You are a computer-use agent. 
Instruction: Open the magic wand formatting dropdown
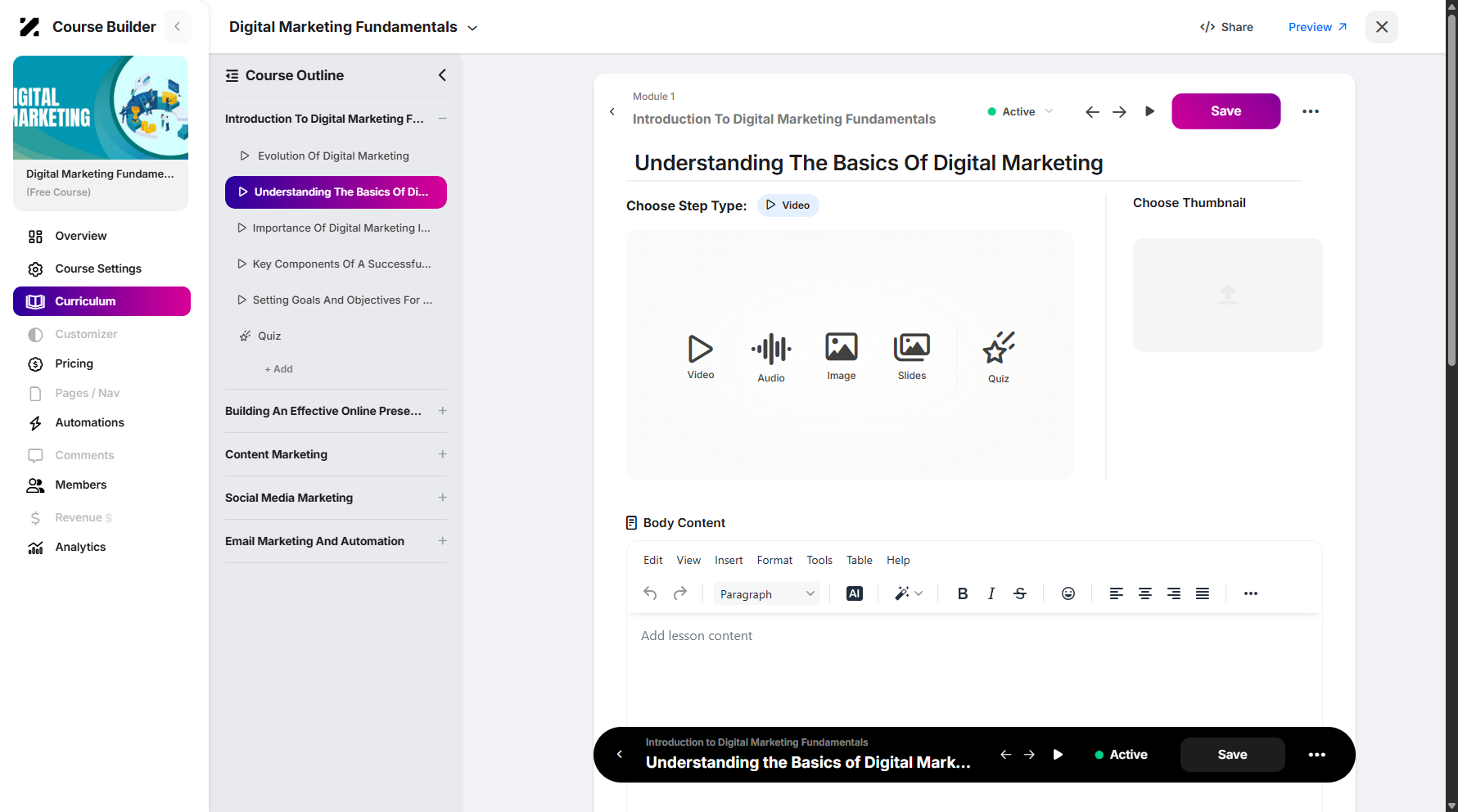(x=909, y=593)
